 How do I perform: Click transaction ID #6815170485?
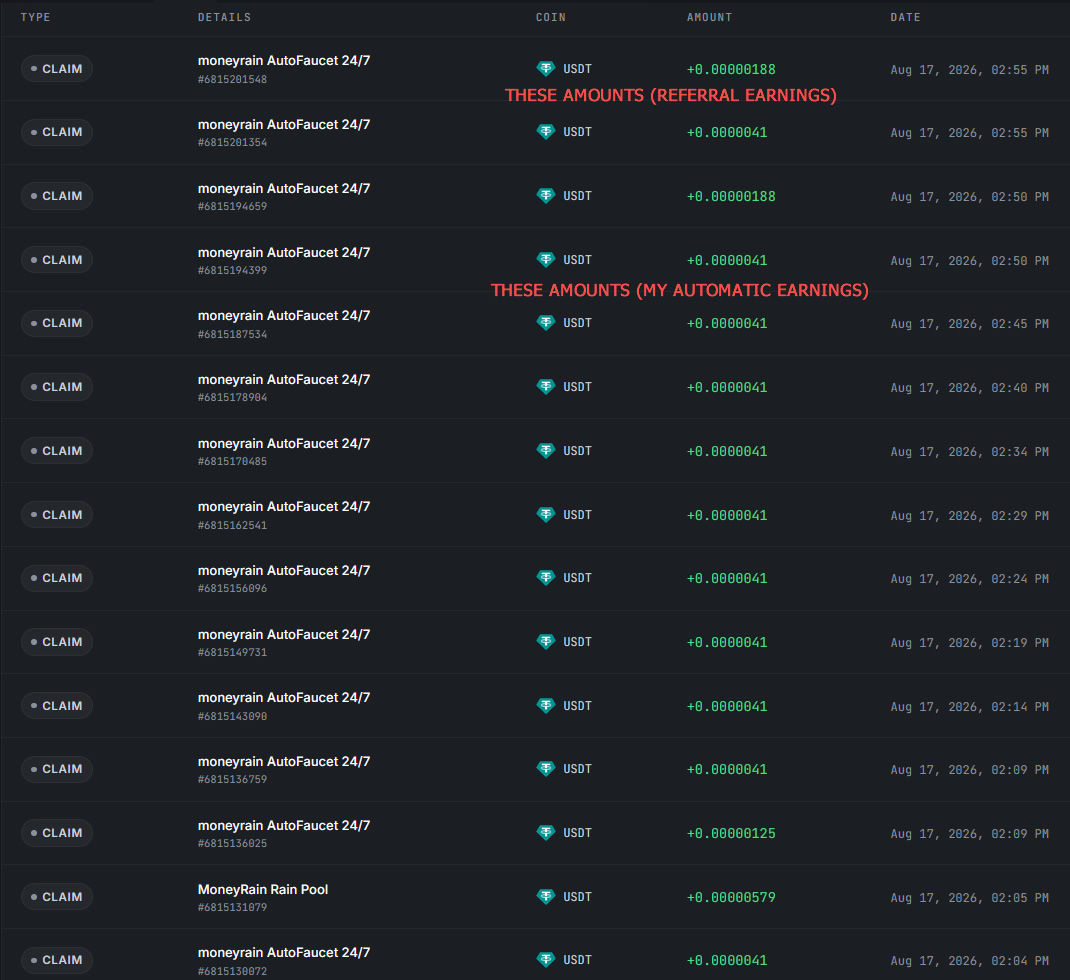point(232,461)
